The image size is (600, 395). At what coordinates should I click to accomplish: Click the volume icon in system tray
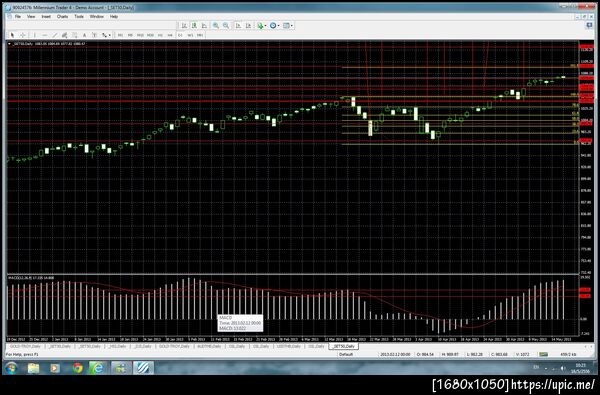coord(563,368)
